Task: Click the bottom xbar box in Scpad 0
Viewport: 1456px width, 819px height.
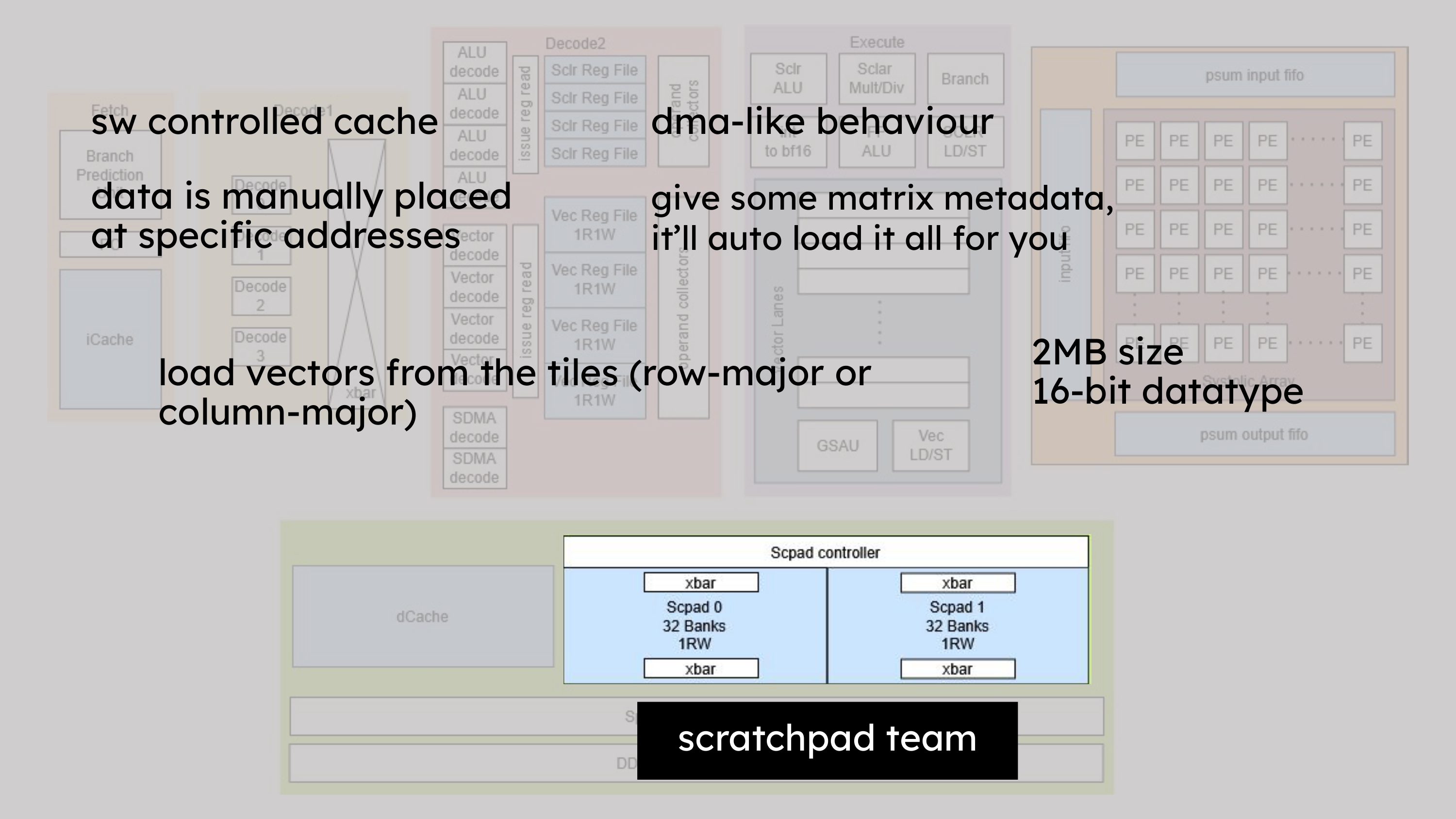Action: pyautogui.click(x=700, y=669)
